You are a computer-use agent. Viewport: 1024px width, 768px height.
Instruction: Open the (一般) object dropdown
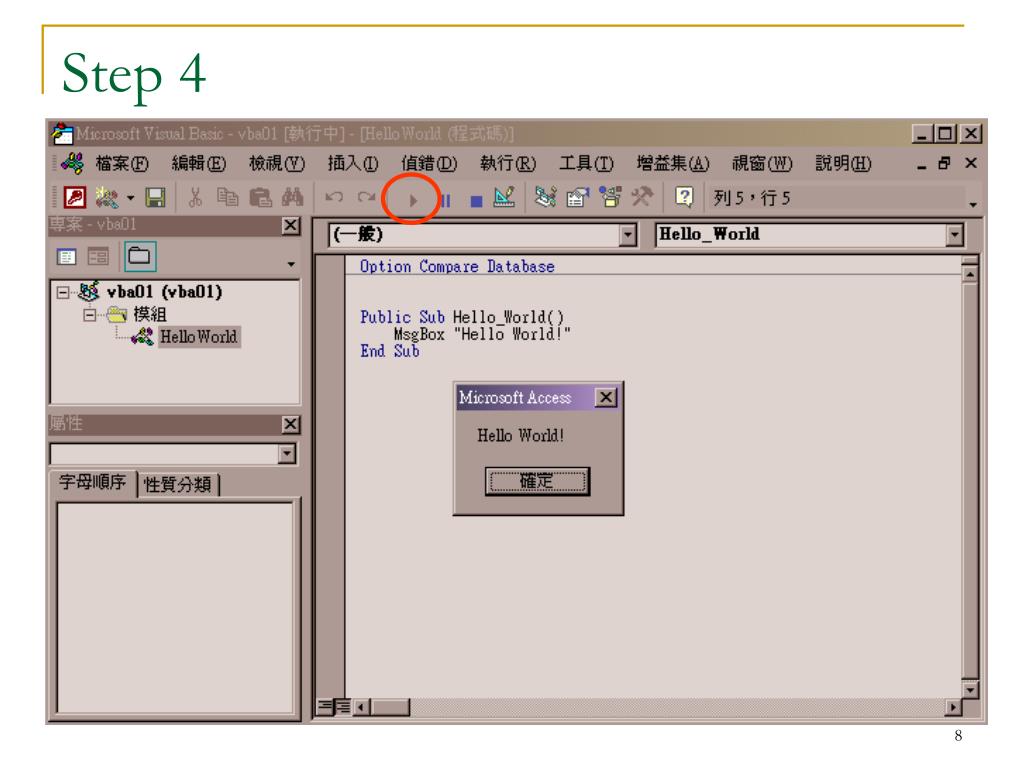[628, 235]
